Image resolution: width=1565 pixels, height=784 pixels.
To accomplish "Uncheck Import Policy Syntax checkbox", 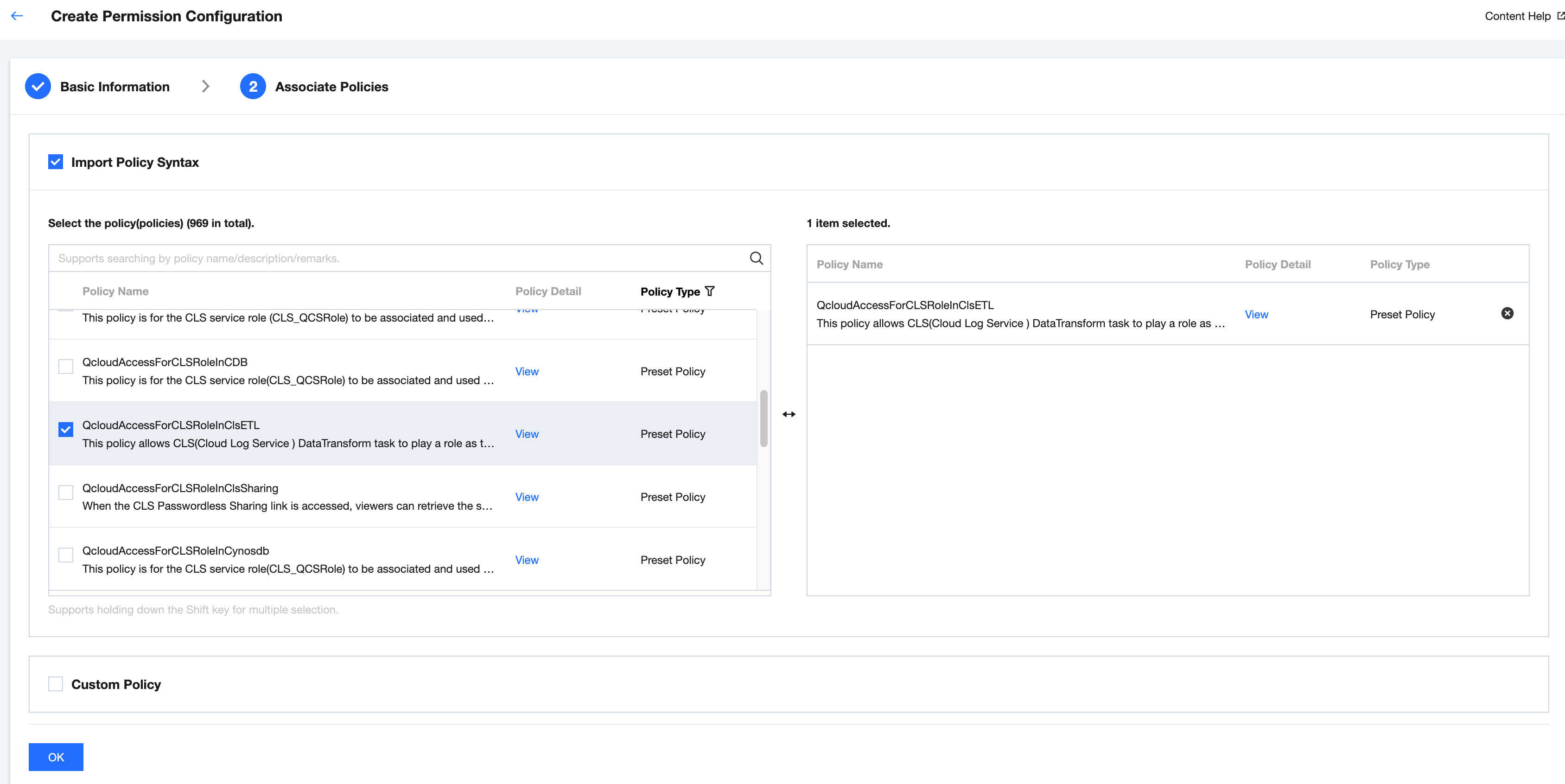I will 55,162.
